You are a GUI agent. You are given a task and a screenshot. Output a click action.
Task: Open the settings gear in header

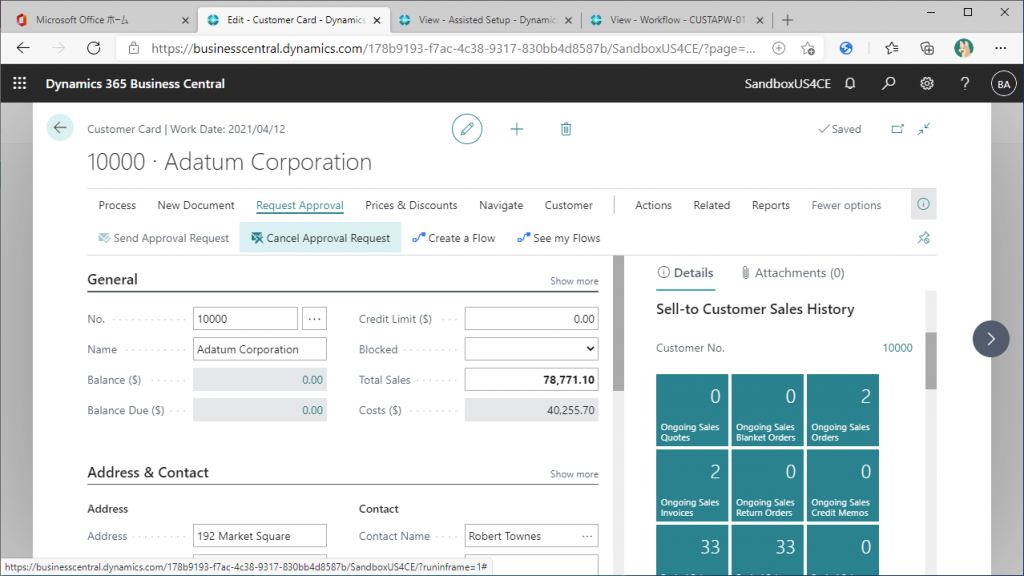(x=927, y=84)
